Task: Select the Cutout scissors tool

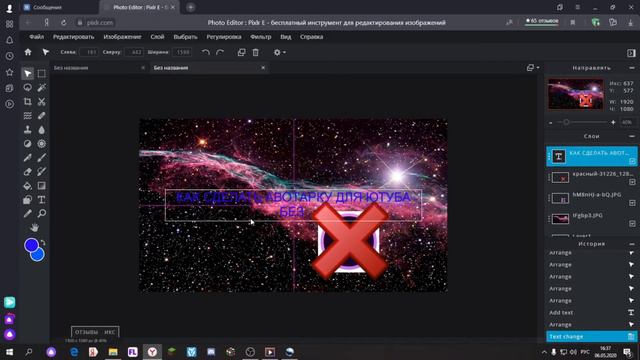Action: 42,102
